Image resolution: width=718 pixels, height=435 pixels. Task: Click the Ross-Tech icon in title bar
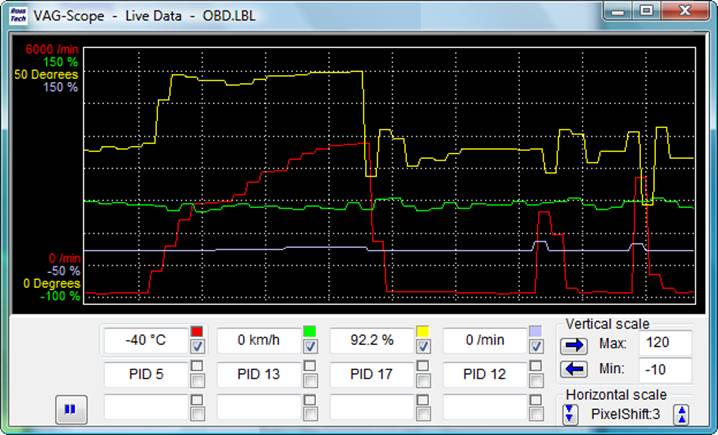(17, 16)
